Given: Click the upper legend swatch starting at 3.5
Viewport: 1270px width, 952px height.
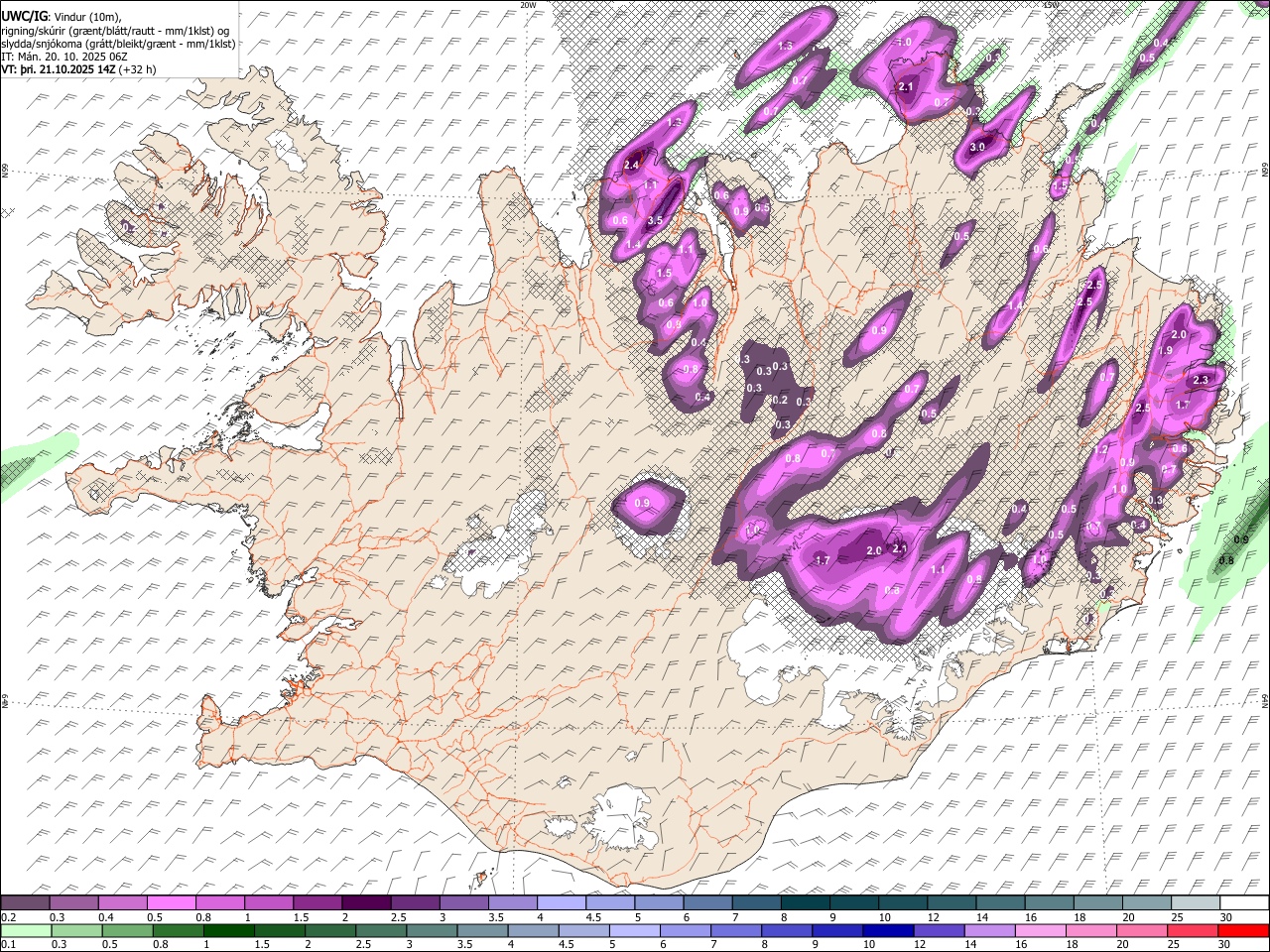Looking at the screenshot, I should (x=512, y=902).
